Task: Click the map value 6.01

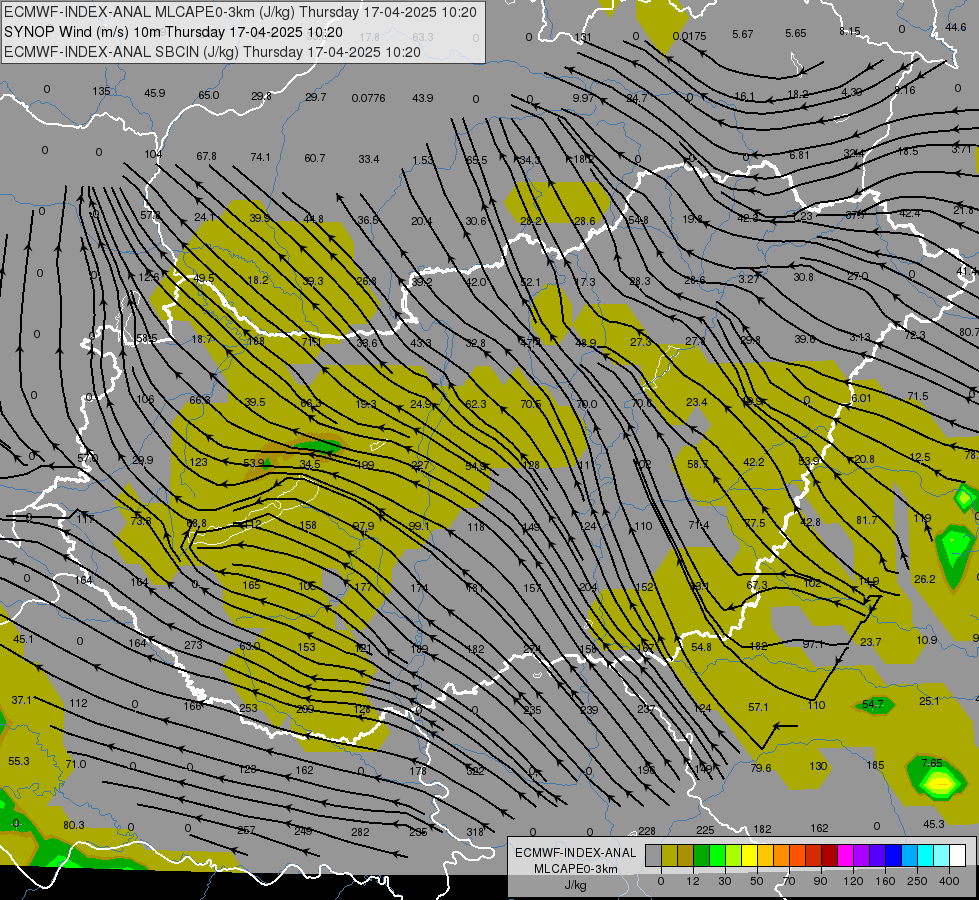Action: [x=861, y=398]
